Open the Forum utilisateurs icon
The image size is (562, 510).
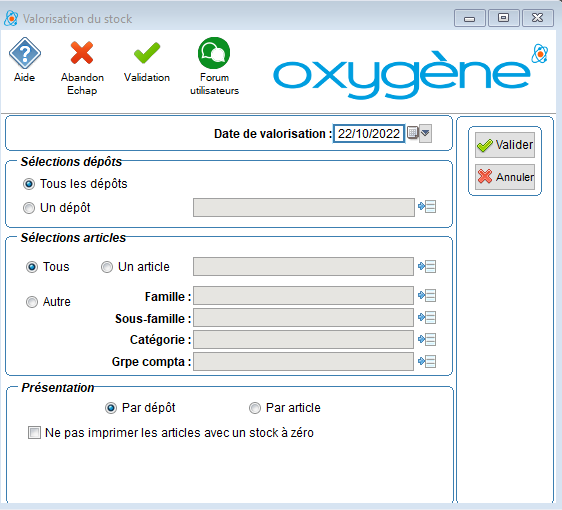pos(214,53)
